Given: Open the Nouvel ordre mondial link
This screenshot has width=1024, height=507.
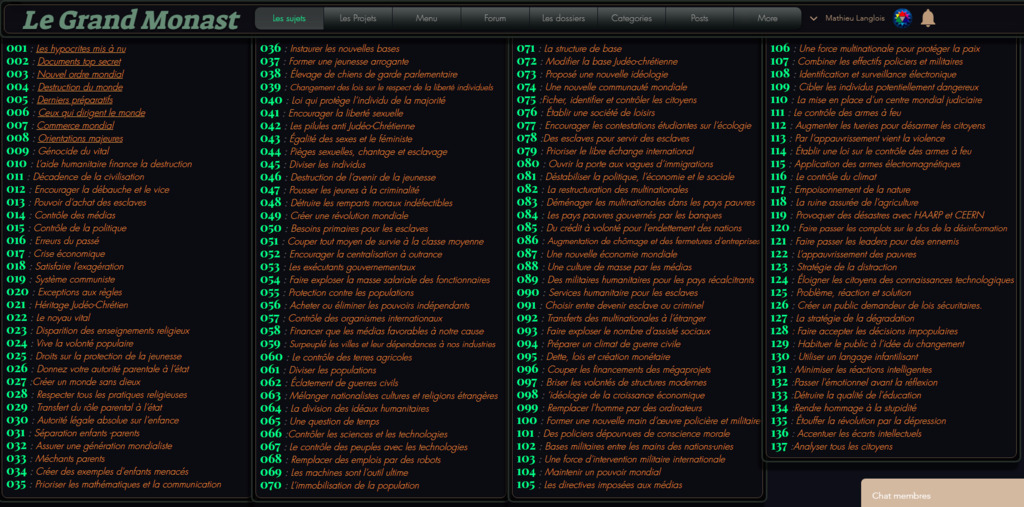Looking at the screenshot, I should click(80, 74).
